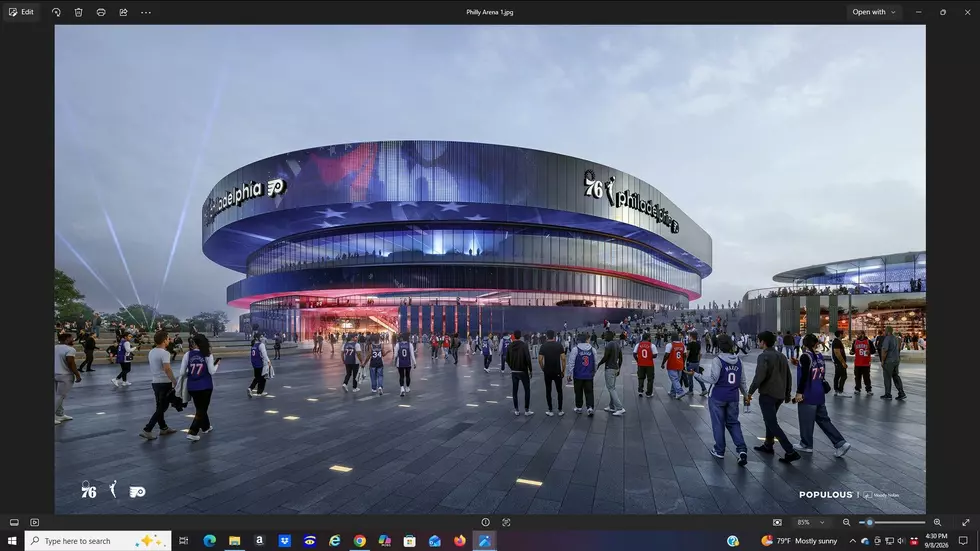The width and height of the screenshot is (980, 551).
Task: Click the Philly Arena 1.jpg title text
Action: 489,12
